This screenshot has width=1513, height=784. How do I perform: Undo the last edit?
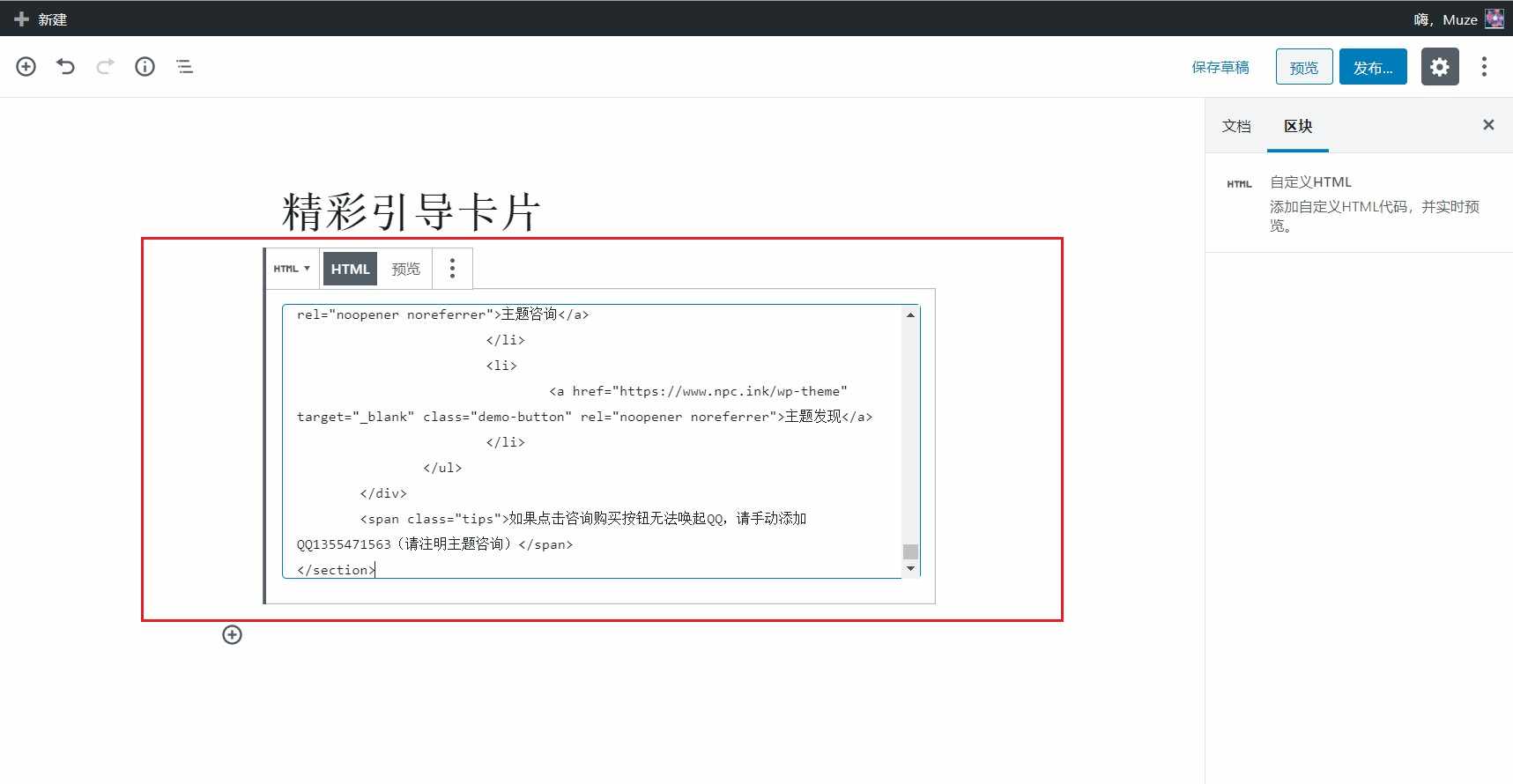tap(66, 67)
